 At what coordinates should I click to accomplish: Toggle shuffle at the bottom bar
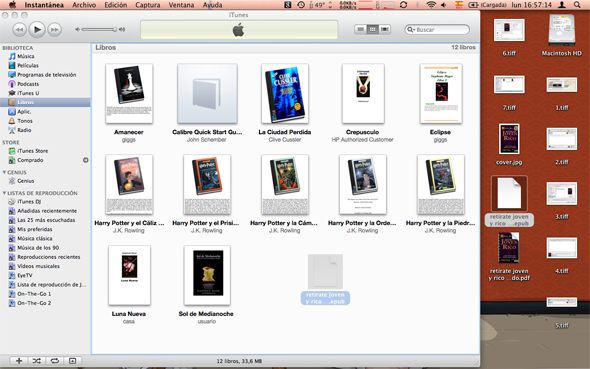(x=36, y=361)
